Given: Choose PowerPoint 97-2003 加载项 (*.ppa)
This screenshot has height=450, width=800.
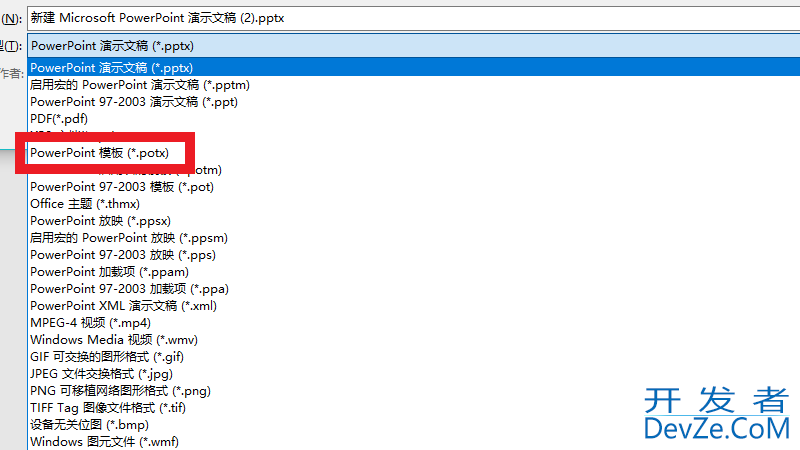Looking at the screenshot, I should (x=129, y=289).
